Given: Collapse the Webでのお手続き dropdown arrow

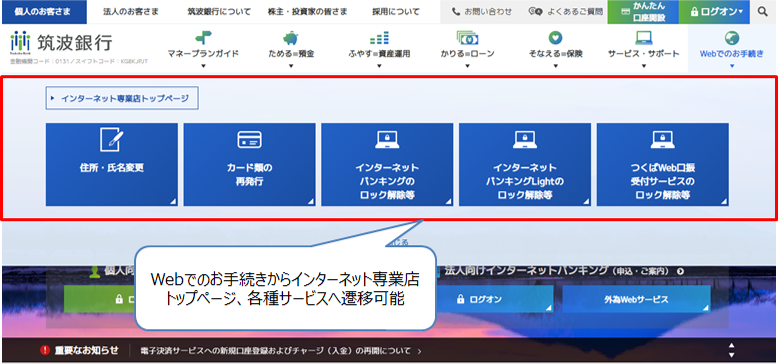Looking at the screenshot, I should pyautogui.click(x=732, y=65).
